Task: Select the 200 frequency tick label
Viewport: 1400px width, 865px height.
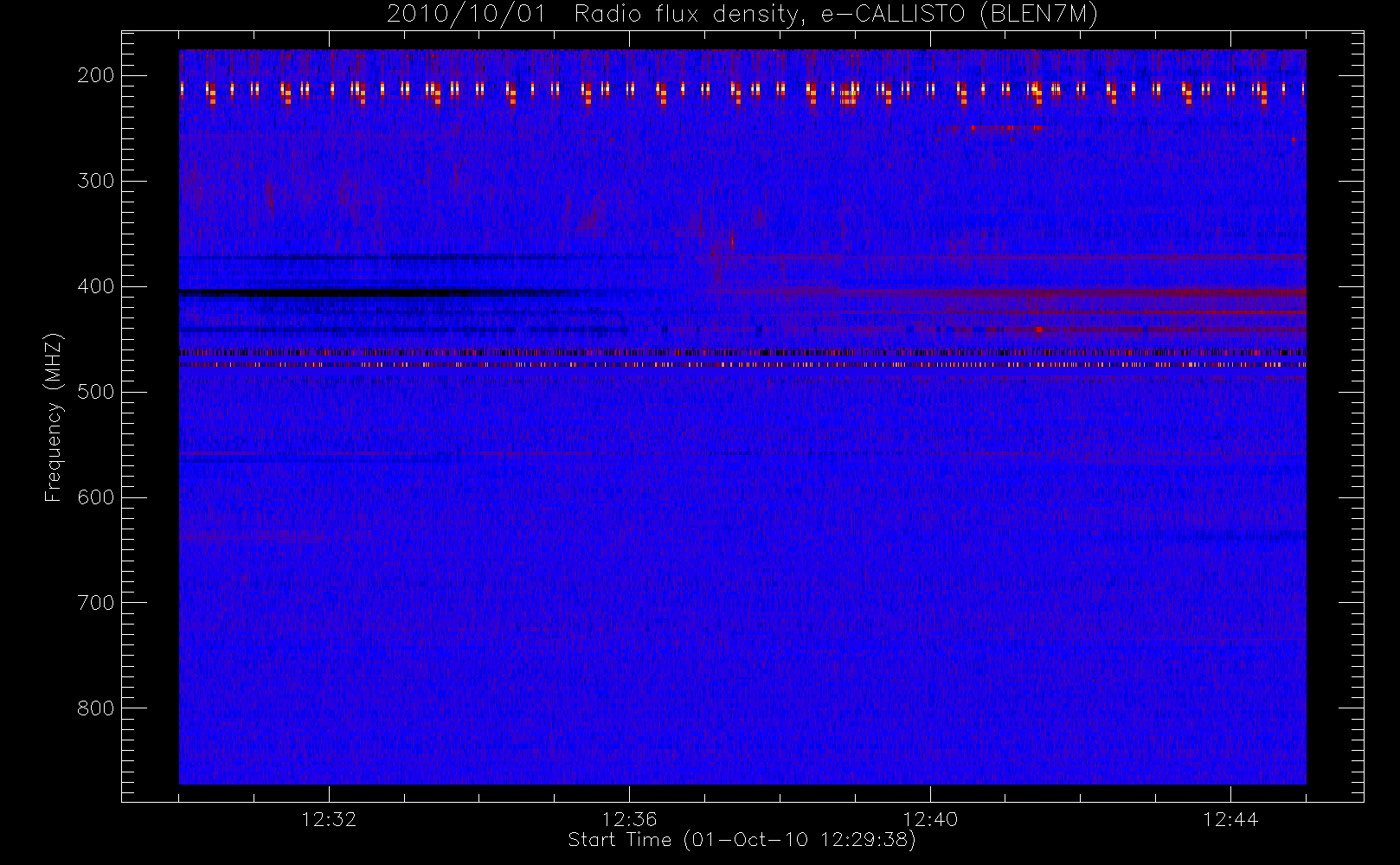Action: tap(96, 75)
